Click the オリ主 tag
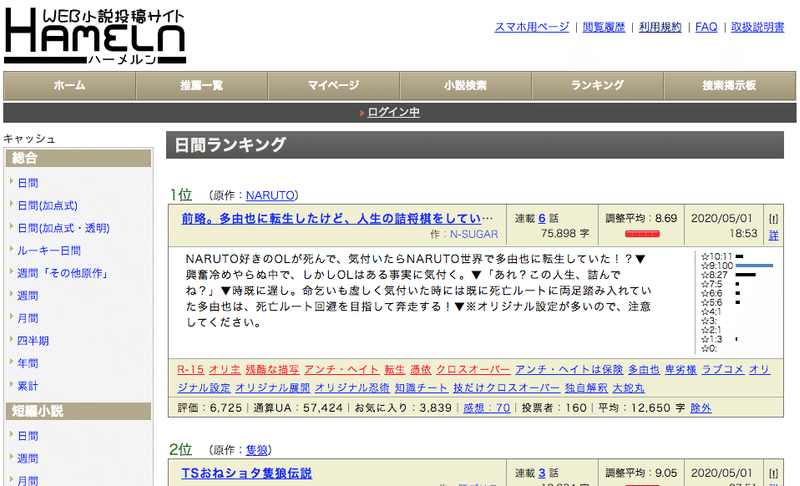The width and height of the screenshot is (800, 486). coord(224,370)
